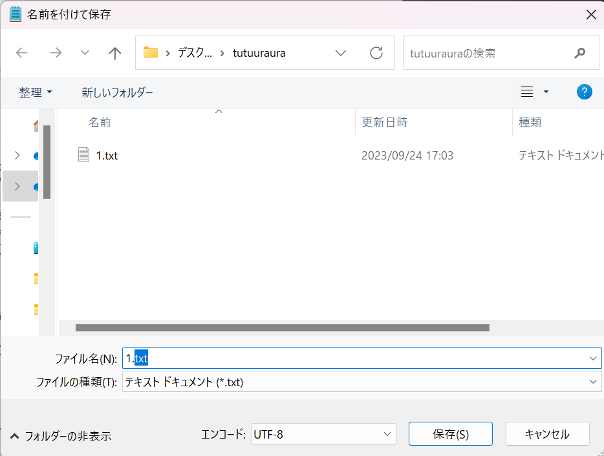This screenshot has height=456, width=604.
Task: Refresh the tutuuraura folder view
Action: (x=376, y=53)
